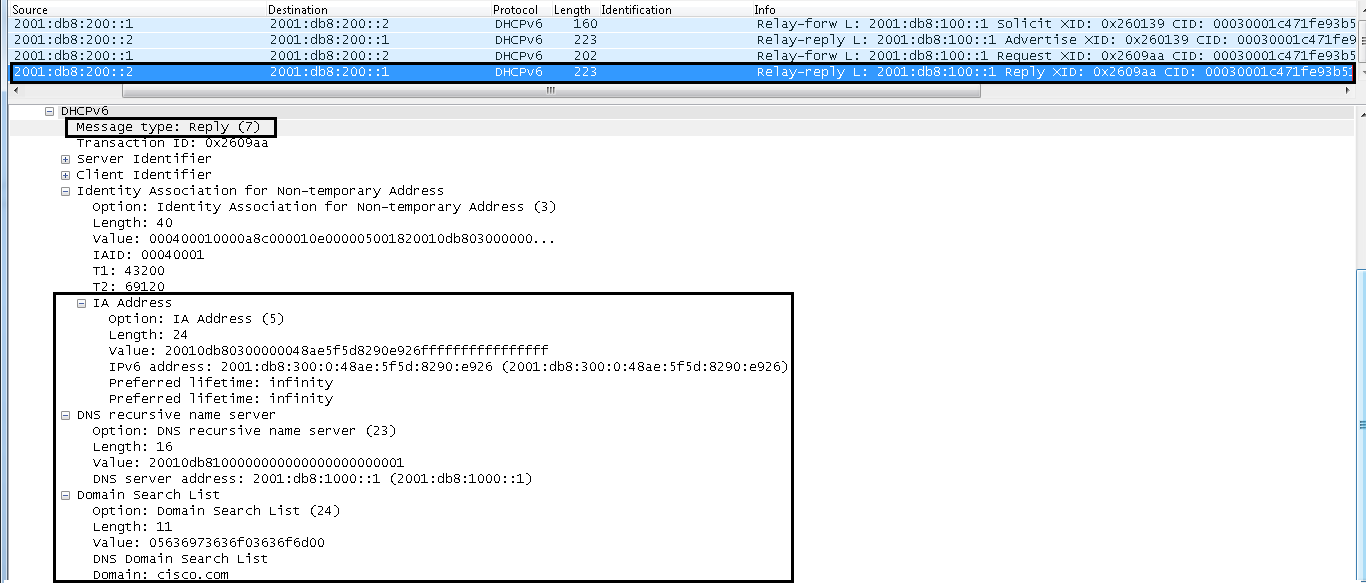The width and height of the screenshot is (1366, 583).
Task: Sort packets by Length column header
Action: (x=574, y=9)
